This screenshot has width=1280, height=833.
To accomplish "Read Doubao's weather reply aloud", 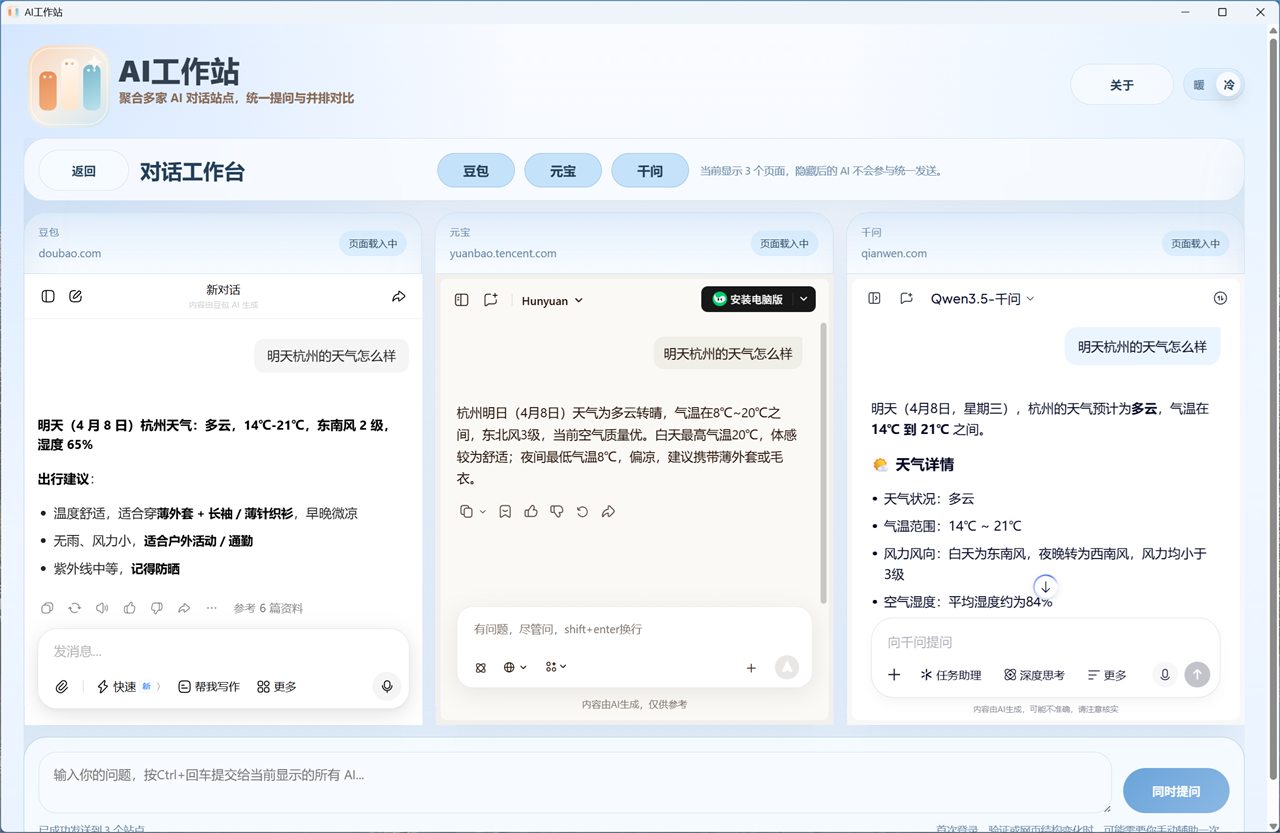I will pos(103,608).
